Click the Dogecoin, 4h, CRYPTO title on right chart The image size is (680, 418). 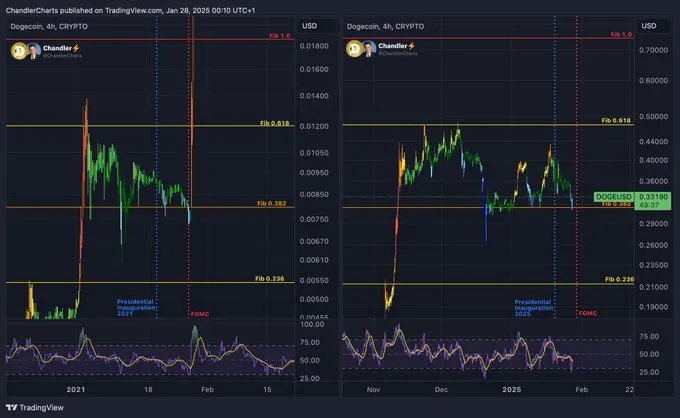click(388, 26)
